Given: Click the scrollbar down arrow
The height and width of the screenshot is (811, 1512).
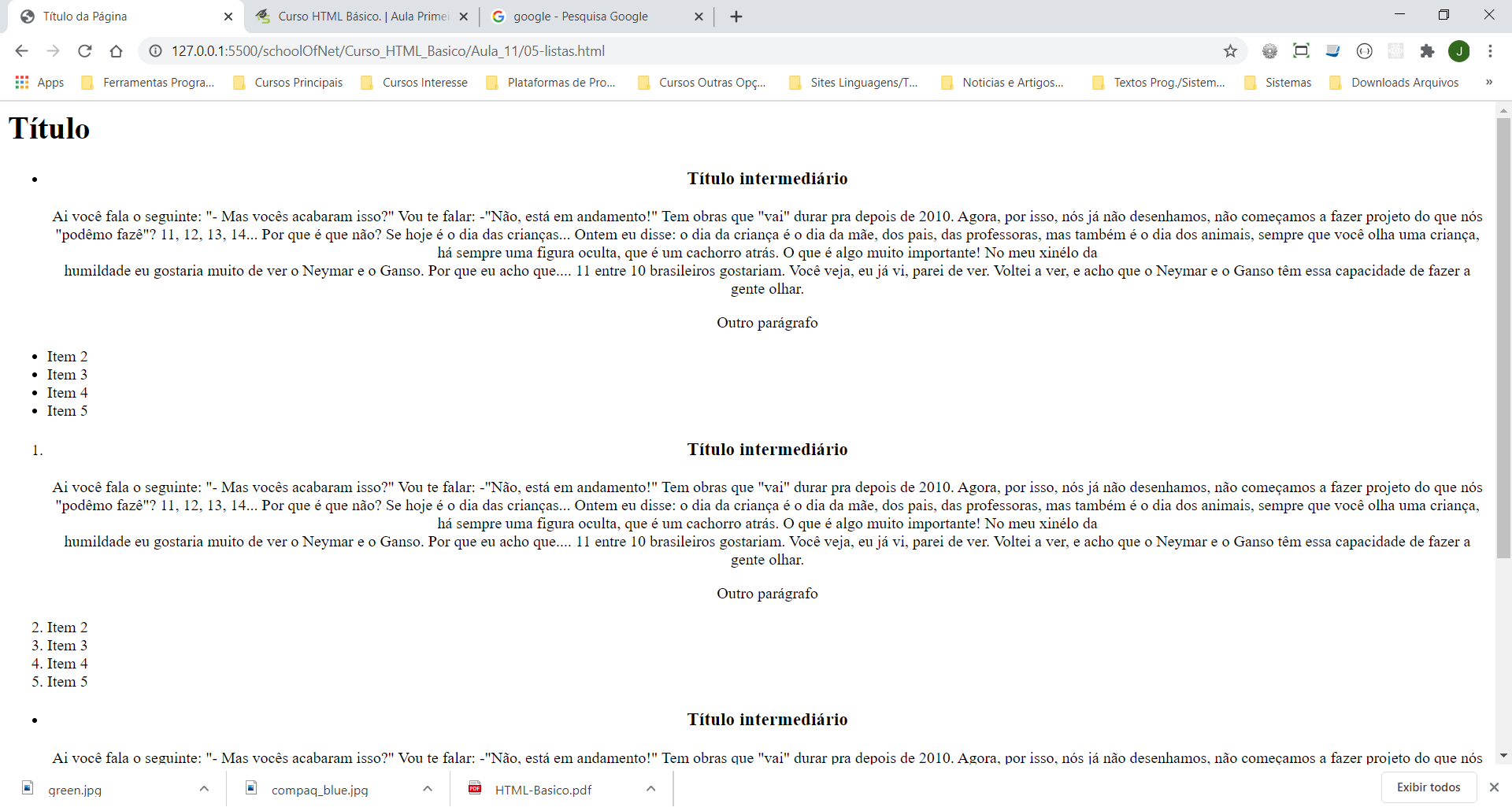Looking at the screenshot, I should [1503, 755].
